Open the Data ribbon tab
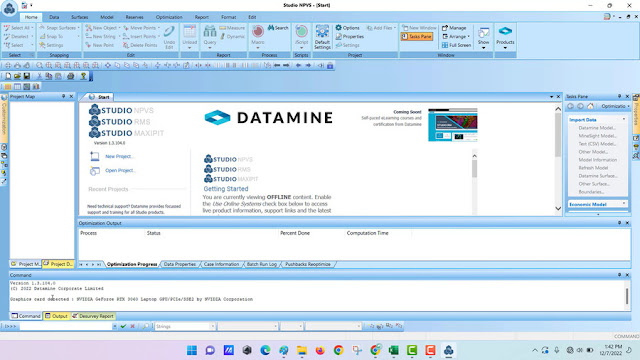 (54, 17)
